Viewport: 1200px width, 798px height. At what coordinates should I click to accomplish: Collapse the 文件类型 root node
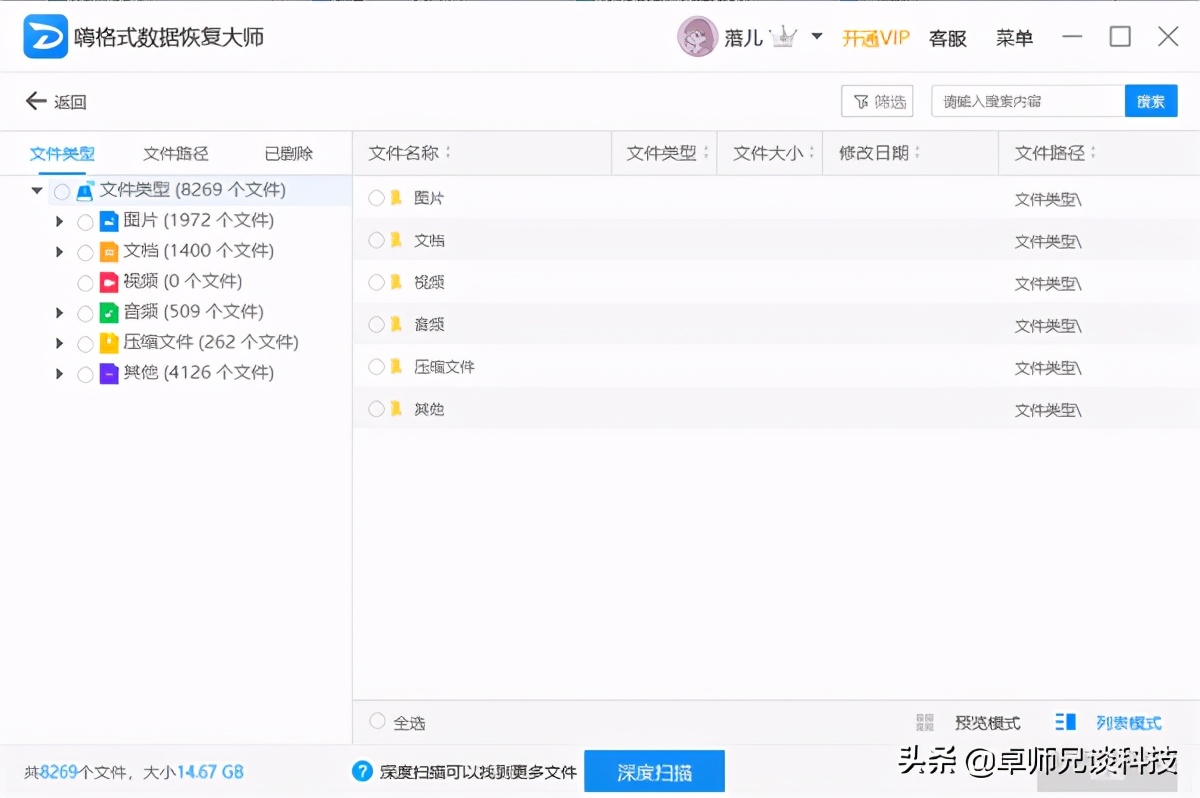coord(37,190)
